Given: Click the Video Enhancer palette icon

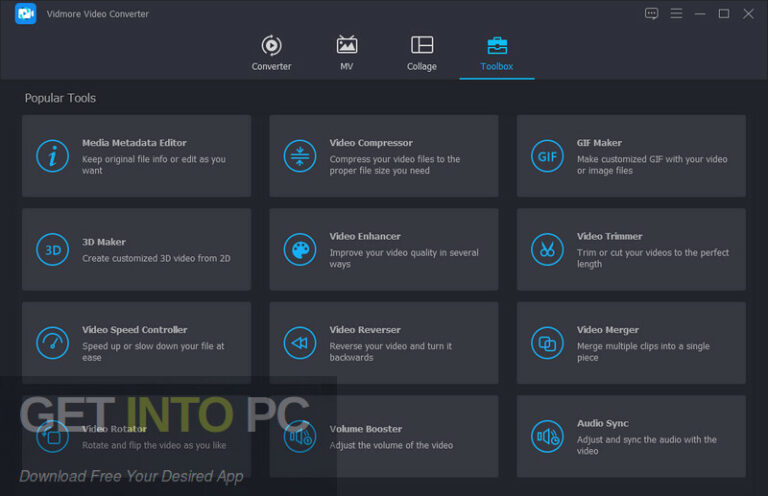Looking at the screenshot, I should click(x=300, y=250).
